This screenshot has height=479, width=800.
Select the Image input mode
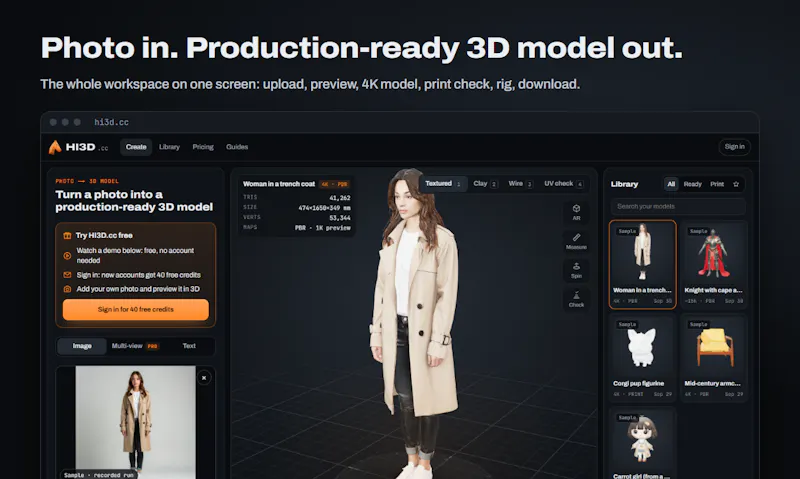(82, 346)
